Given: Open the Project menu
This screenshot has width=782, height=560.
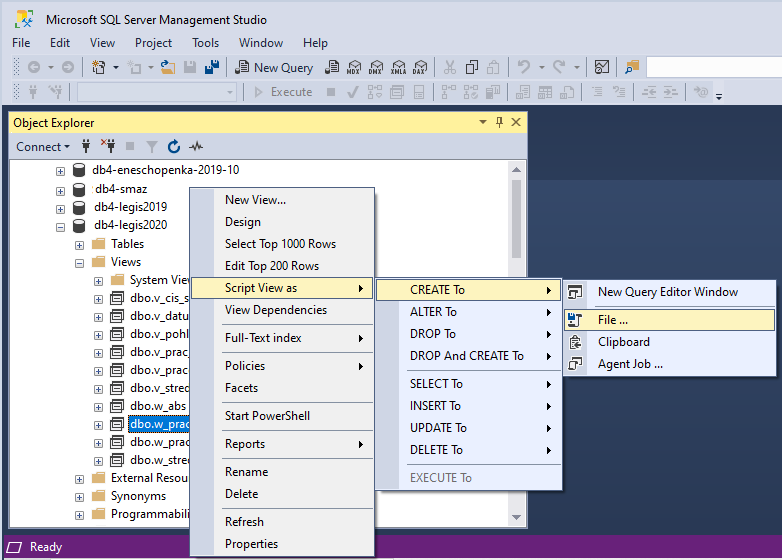Looking at the screenshot, I should [x=153, y=43].
